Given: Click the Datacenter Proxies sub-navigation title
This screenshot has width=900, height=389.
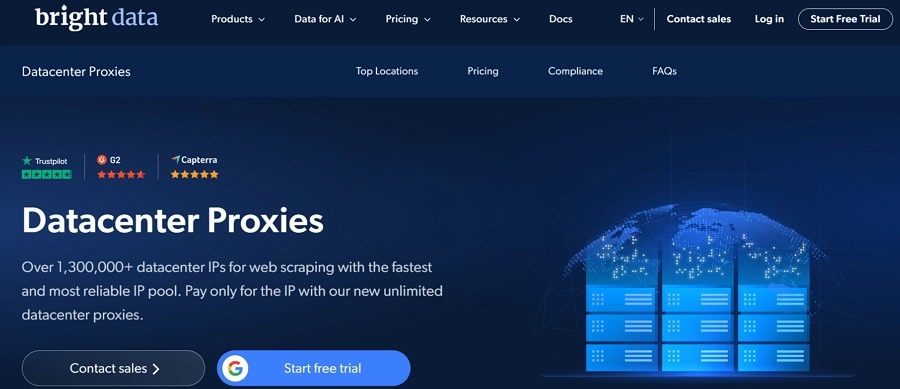Looking at the screenshot, I should tap(76, 72).
